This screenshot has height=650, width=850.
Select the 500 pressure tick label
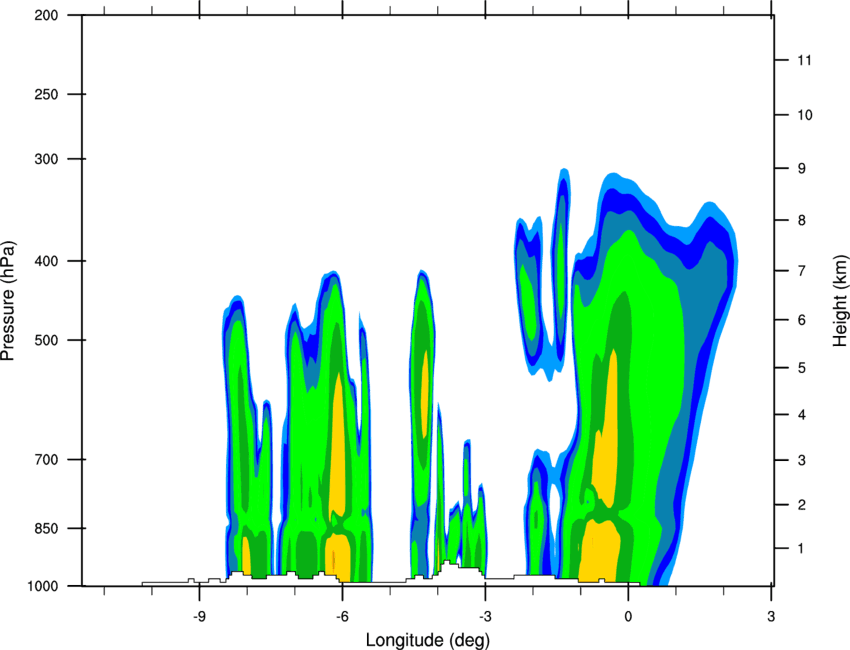[x=46, y=340]
